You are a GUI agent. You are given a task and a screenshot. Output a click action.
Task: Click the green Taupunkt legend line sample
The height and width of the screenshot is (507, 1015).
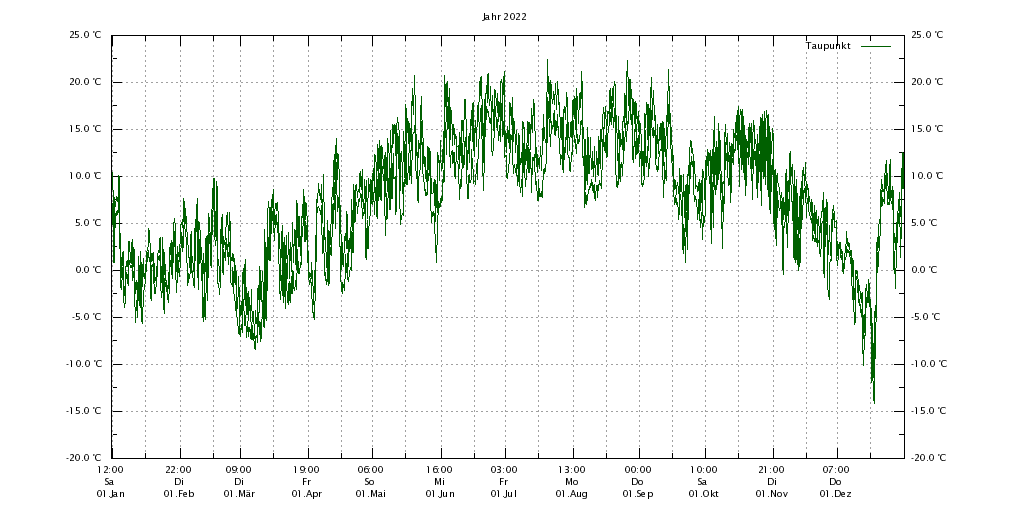[876, 47]
